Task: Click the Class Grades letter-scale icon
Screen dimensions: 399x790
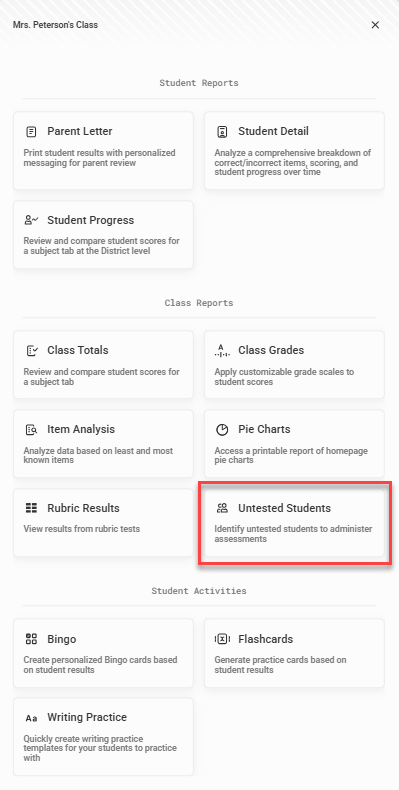Action: pyautogui.click(x=222, y=351)
